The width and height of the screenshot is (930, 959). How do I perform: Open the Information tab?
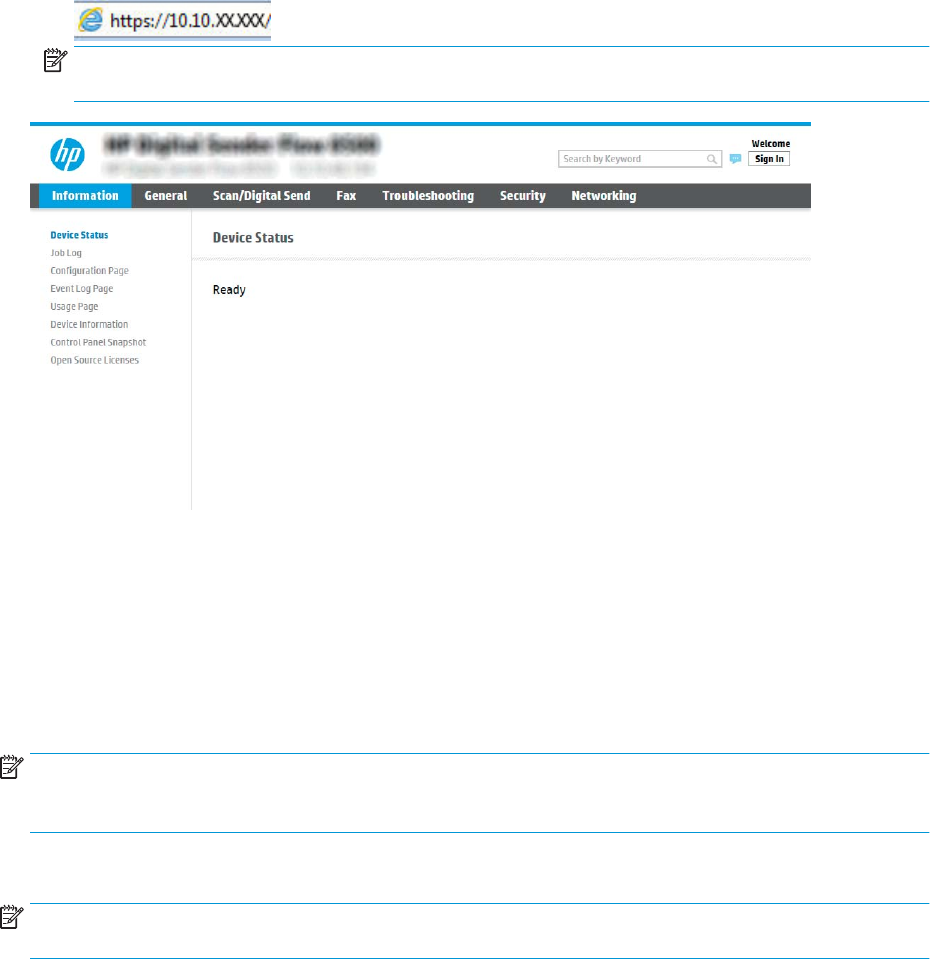85,196
